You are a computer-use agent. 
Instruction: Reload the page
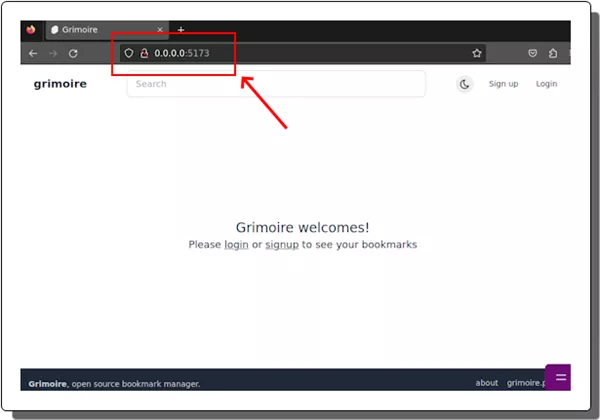click(x=73, y=53)
